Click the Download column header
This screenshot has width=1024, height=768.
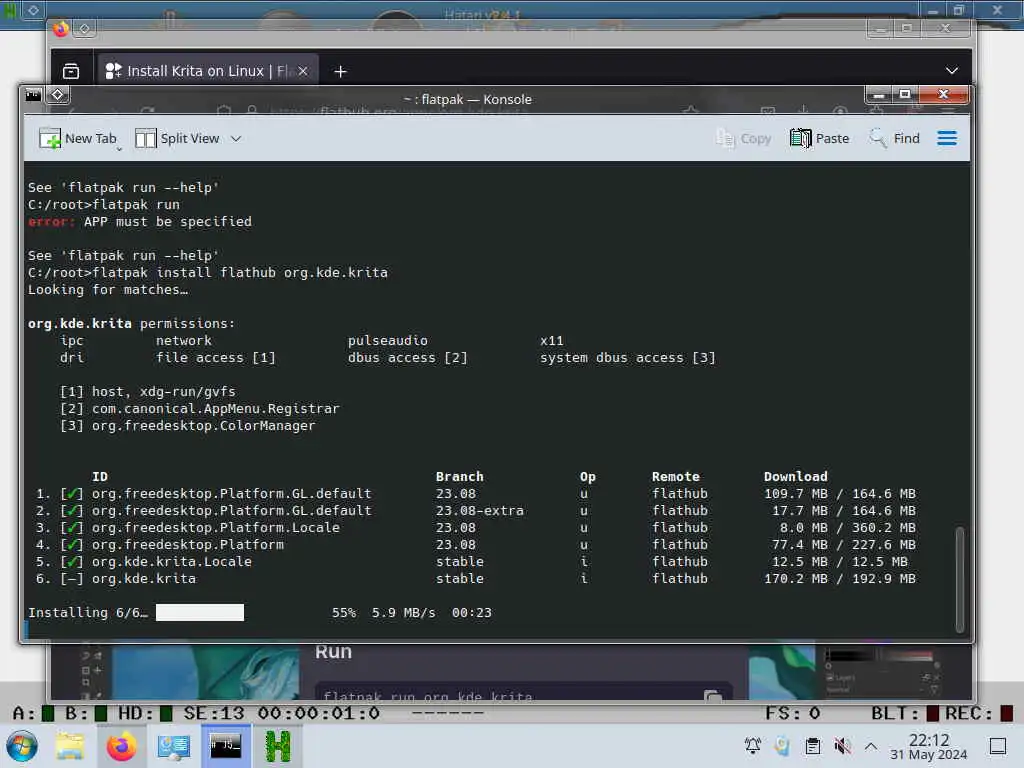(795, 477)
